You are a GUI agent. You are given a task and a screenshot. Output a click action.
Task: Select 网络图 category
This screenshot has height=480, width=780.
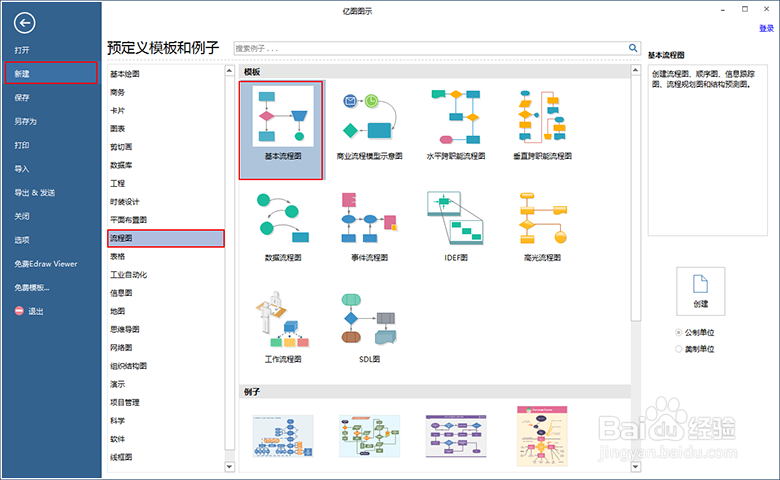coord(121,348)
